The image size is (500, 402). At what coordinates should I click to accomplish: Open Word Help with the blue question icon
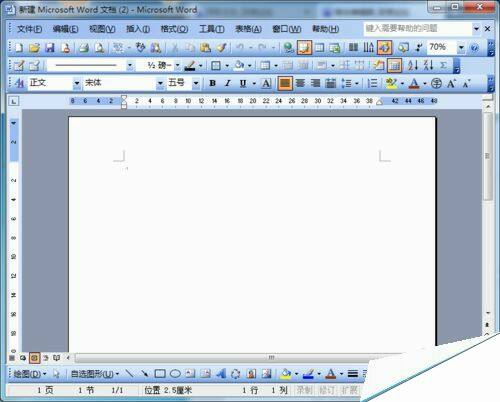(474, 48)
